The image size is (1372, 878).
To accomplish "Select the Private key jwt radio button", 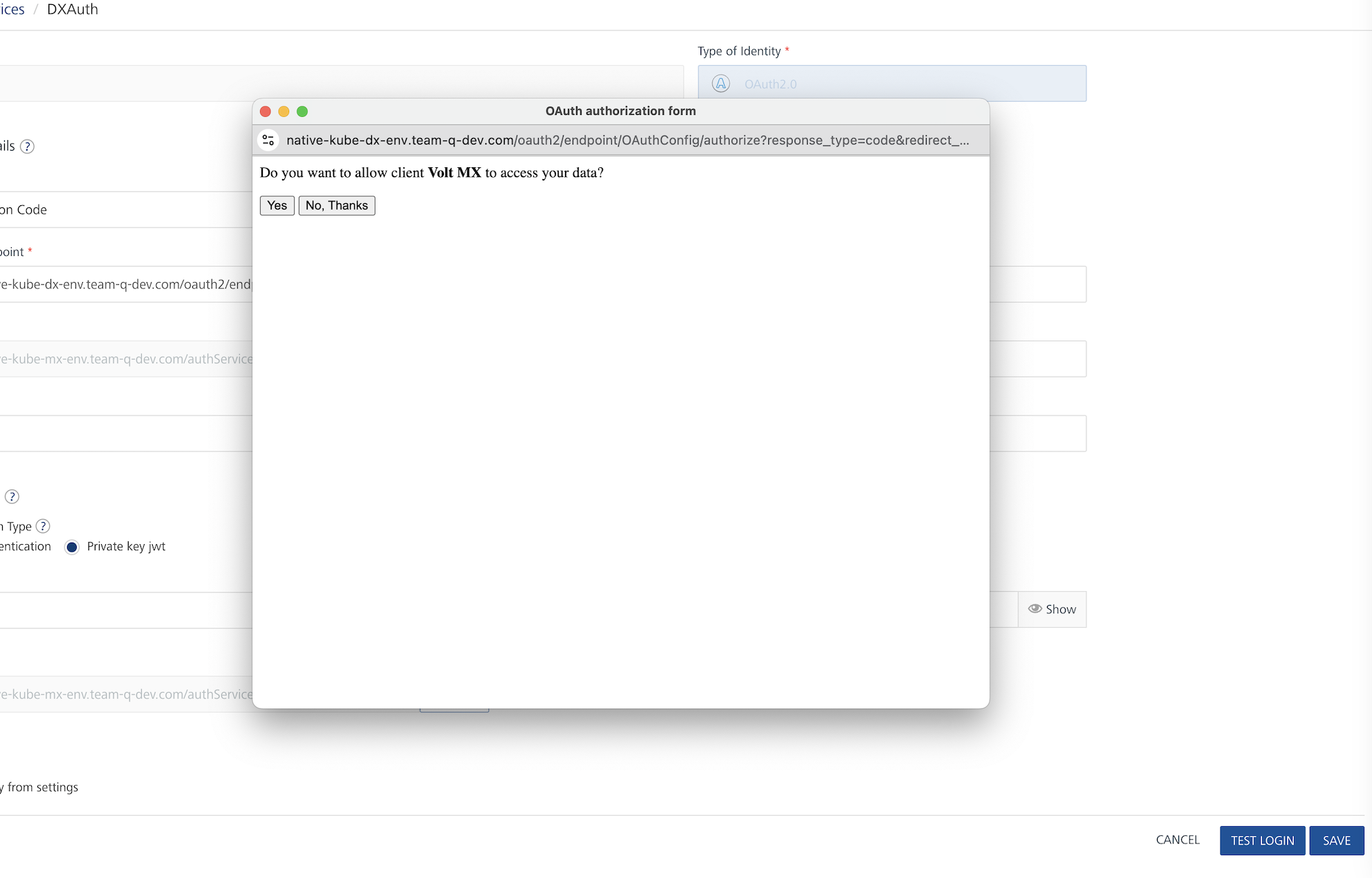I will click(72, 547).
